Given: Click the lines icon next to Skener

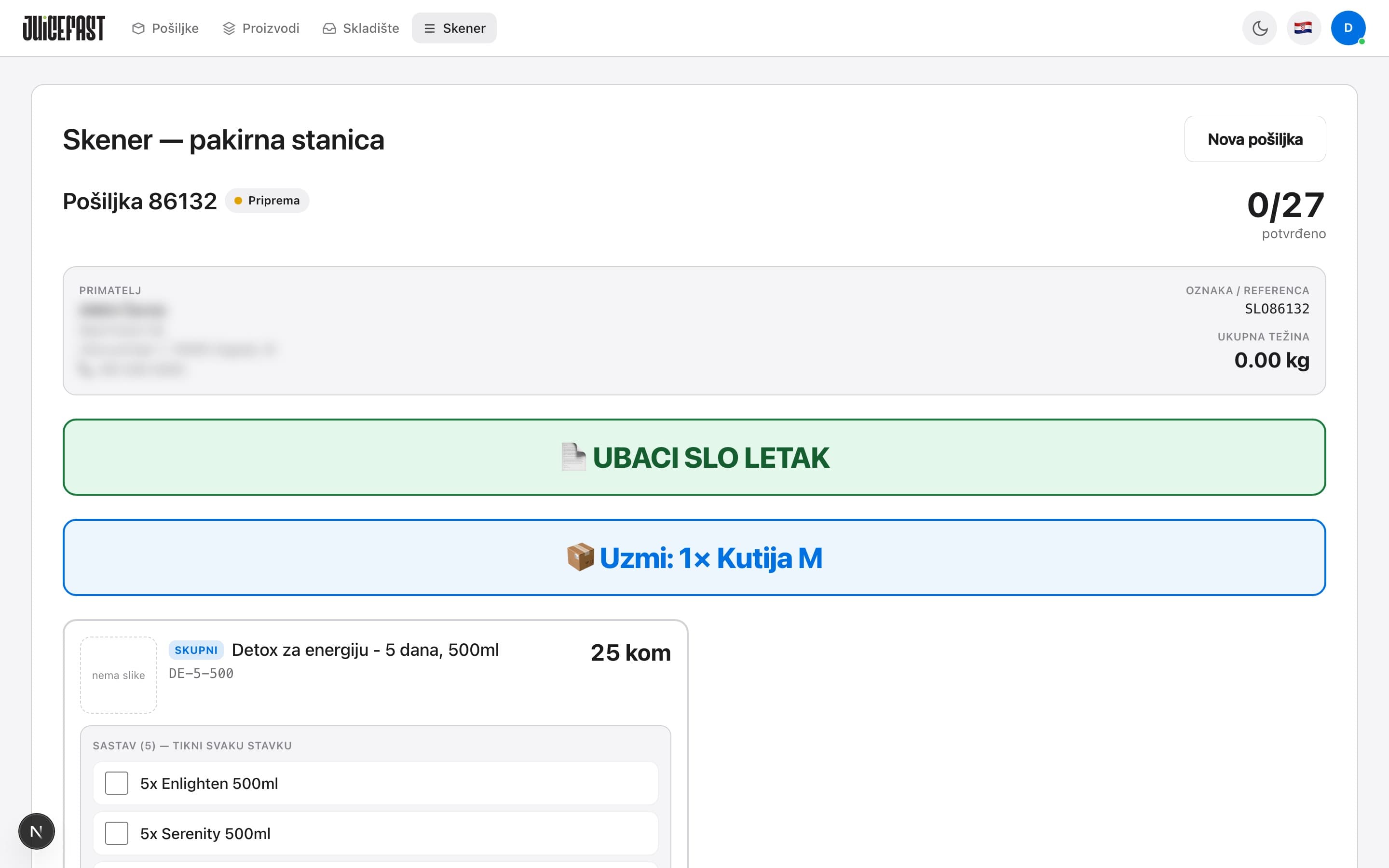Looking at the screenshot, I should coord(429,28).
